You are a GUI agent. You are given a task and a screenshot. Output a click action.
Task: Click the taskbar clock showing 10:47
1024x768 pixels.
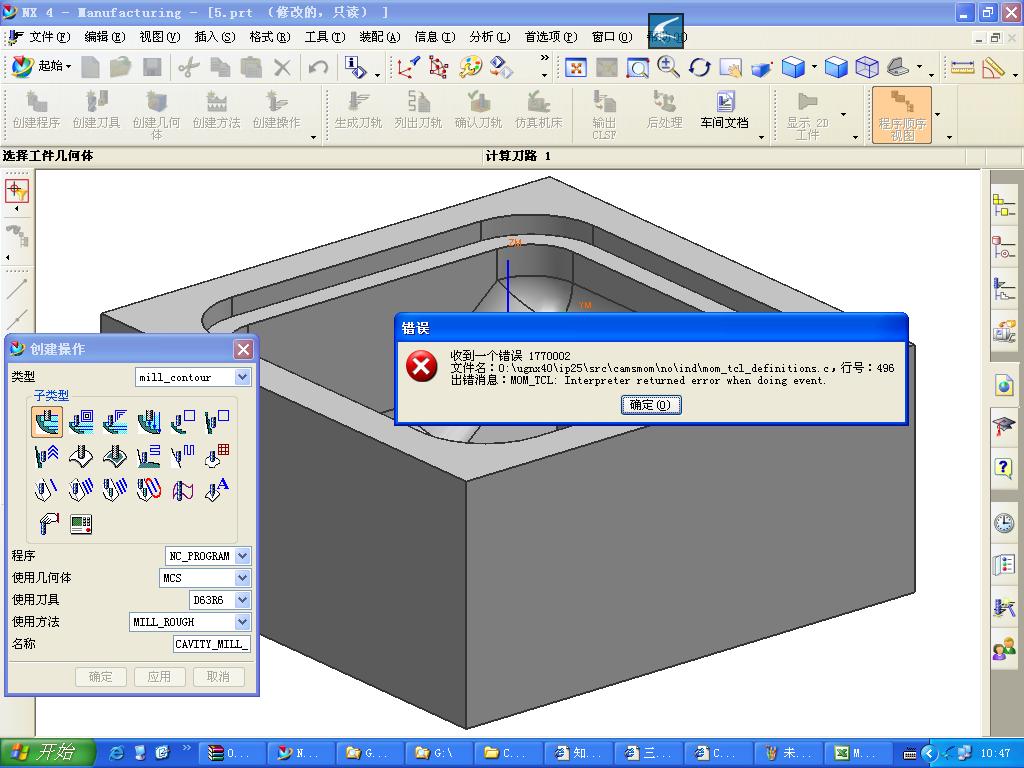[x=995, y=753]
